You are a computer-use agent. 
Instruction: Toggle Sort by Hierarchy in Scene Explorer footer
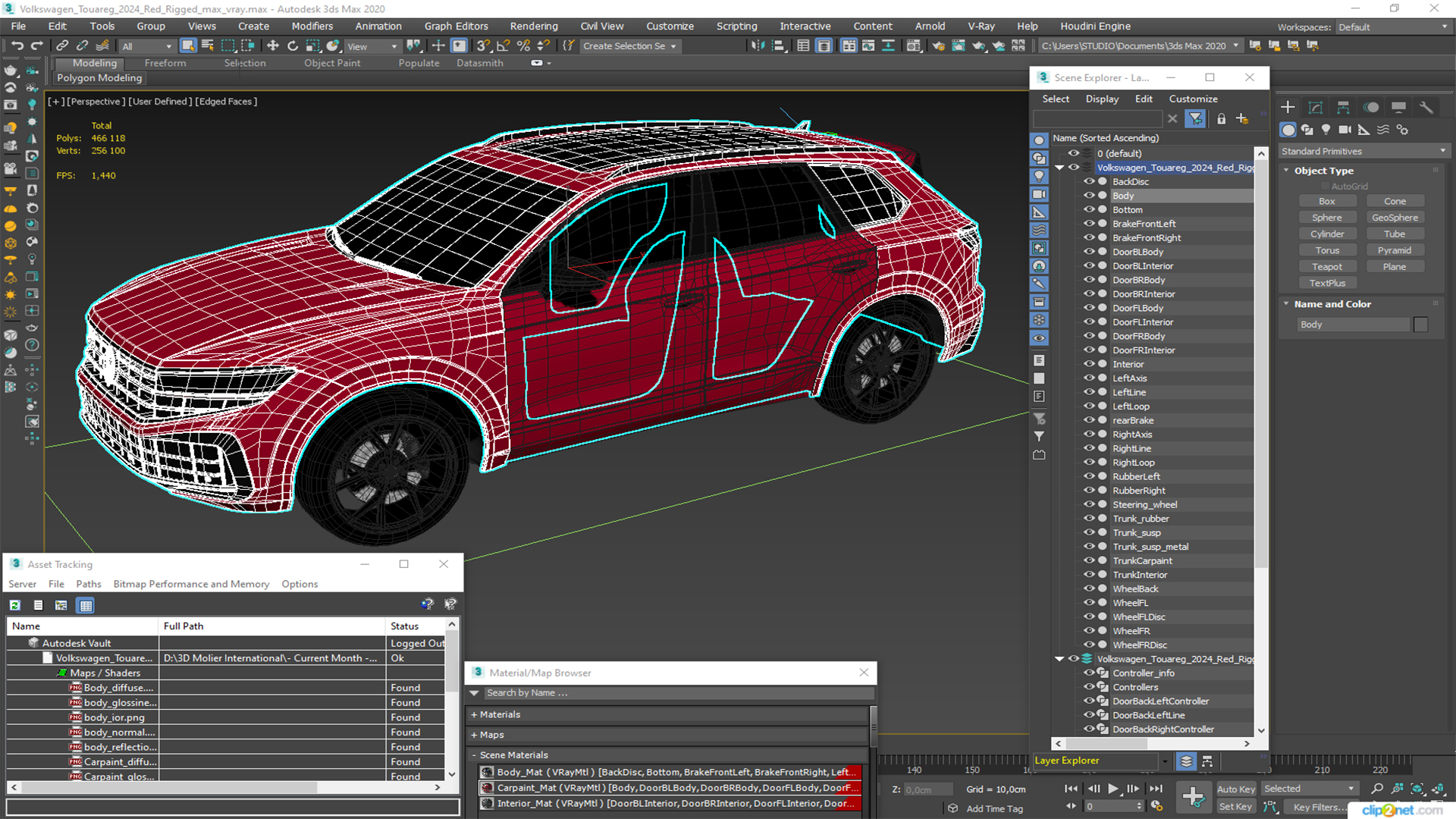[x=1207, y=761]
